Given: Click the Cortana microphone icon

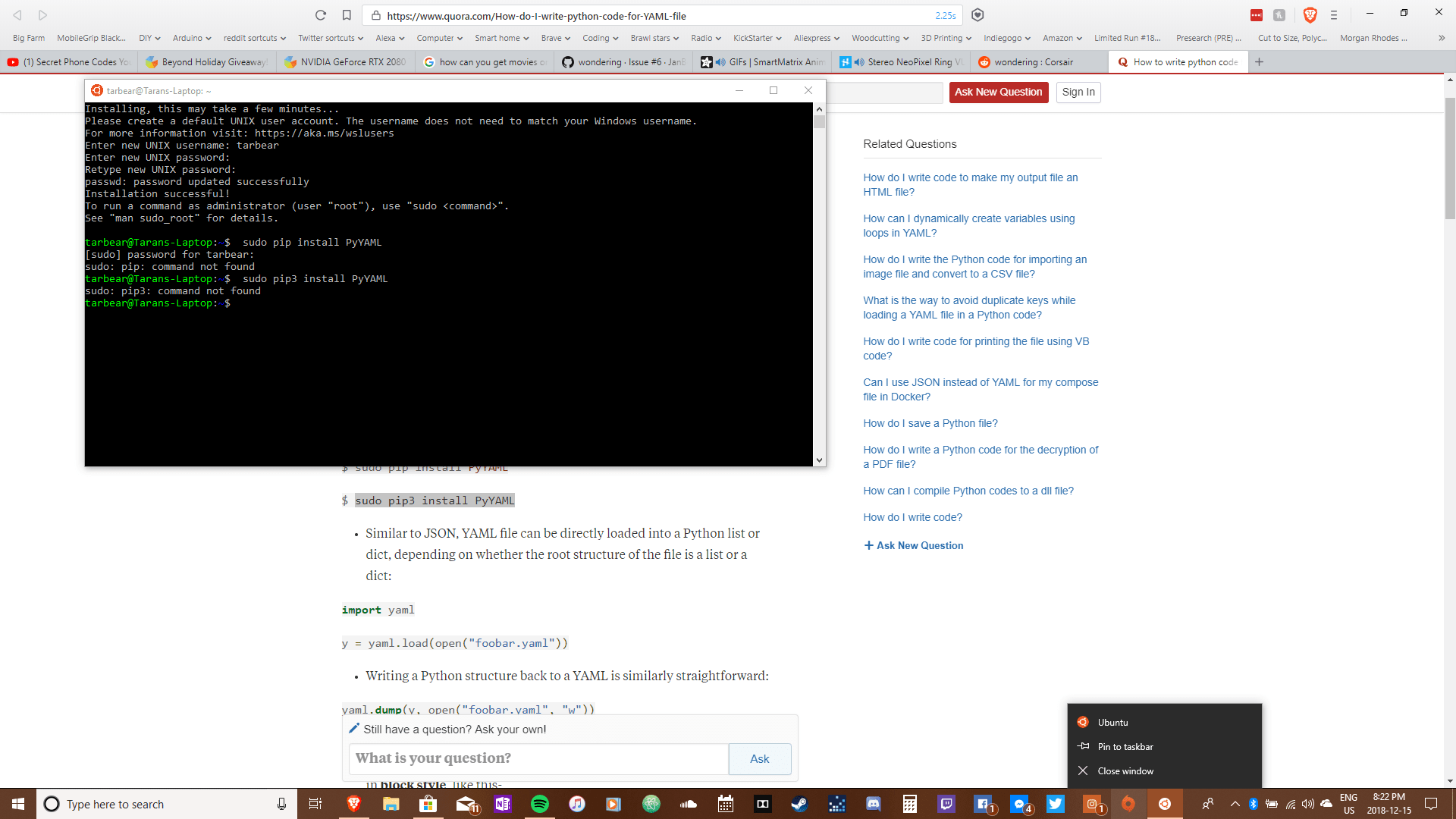Looking at the screenshot, I should tap(281, 804).
